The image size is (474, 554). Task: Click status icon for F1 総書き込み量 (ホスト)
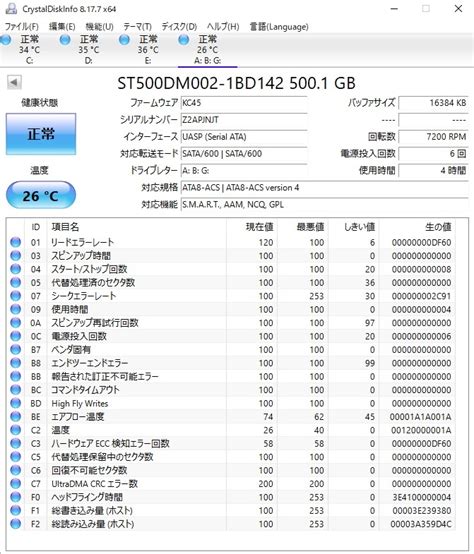pyautogui.click(x=16, y=511)
